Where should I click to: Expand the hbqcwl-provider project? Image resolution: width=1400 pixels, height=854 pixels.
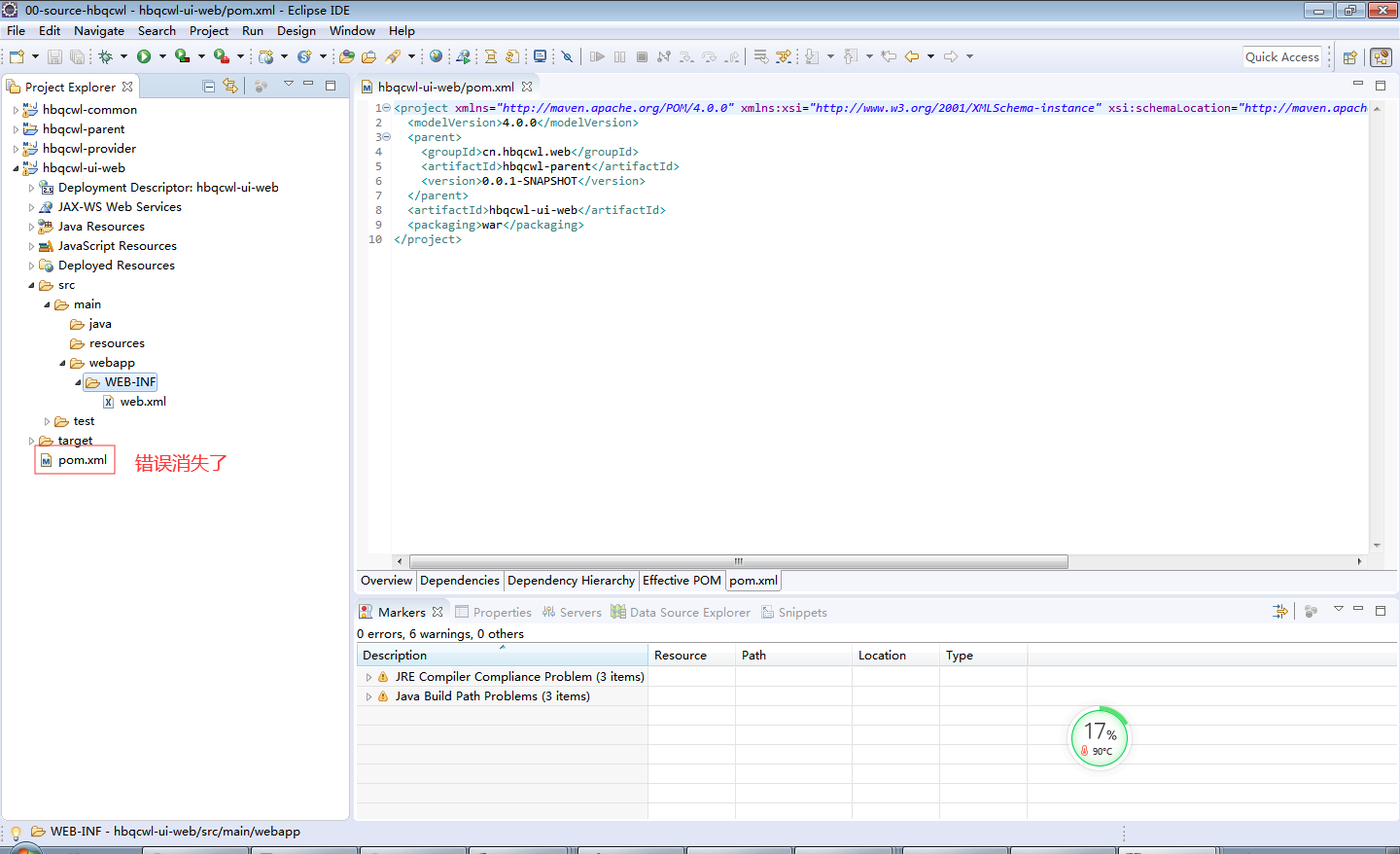pyautogui.click(x=16, y=149)
